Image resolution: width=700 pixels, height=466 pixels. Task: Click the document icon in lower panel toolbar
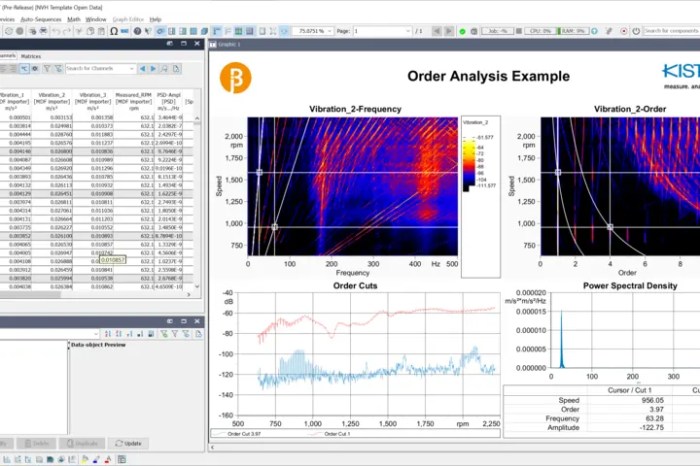[198, 333]
